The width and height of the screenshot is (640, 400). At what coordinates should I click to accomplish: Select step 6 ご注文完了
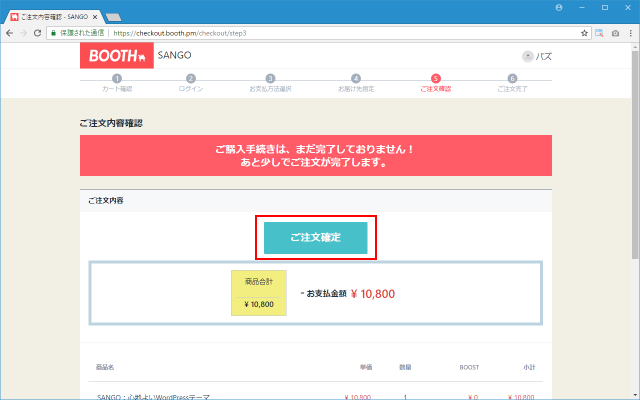pos(512,83)
